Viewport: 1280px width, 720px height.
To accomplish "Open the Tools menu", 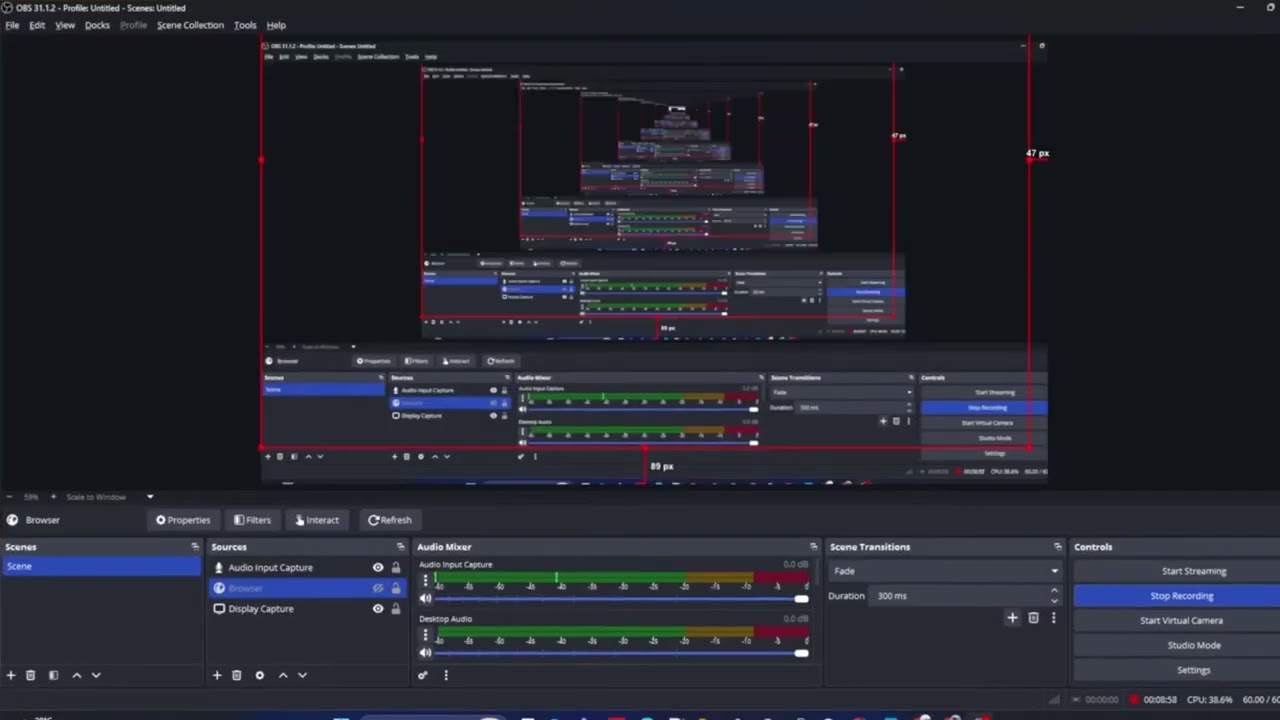I will click(245, 25).
